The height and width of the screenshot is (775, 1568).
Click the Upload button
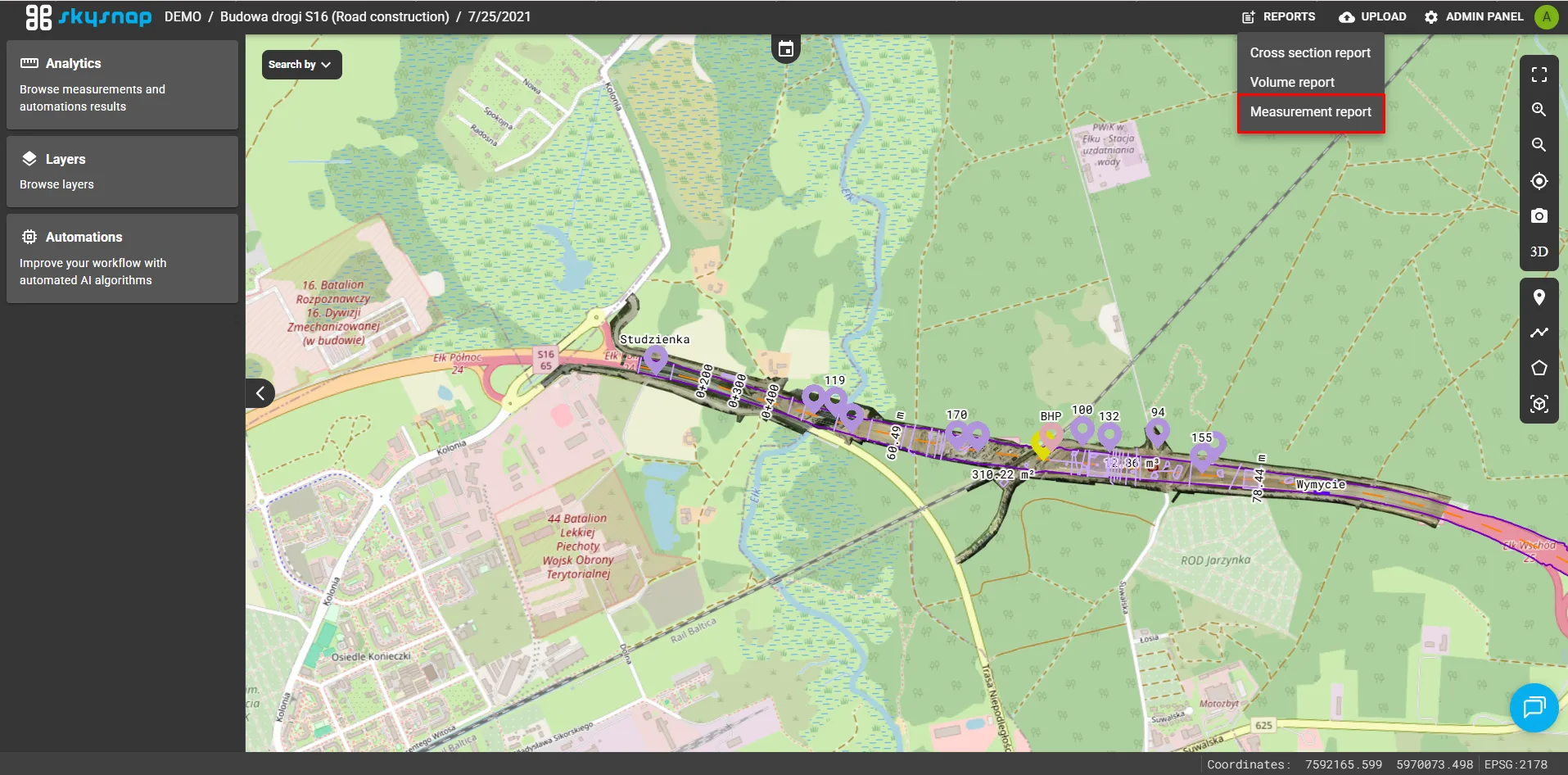1372,16
